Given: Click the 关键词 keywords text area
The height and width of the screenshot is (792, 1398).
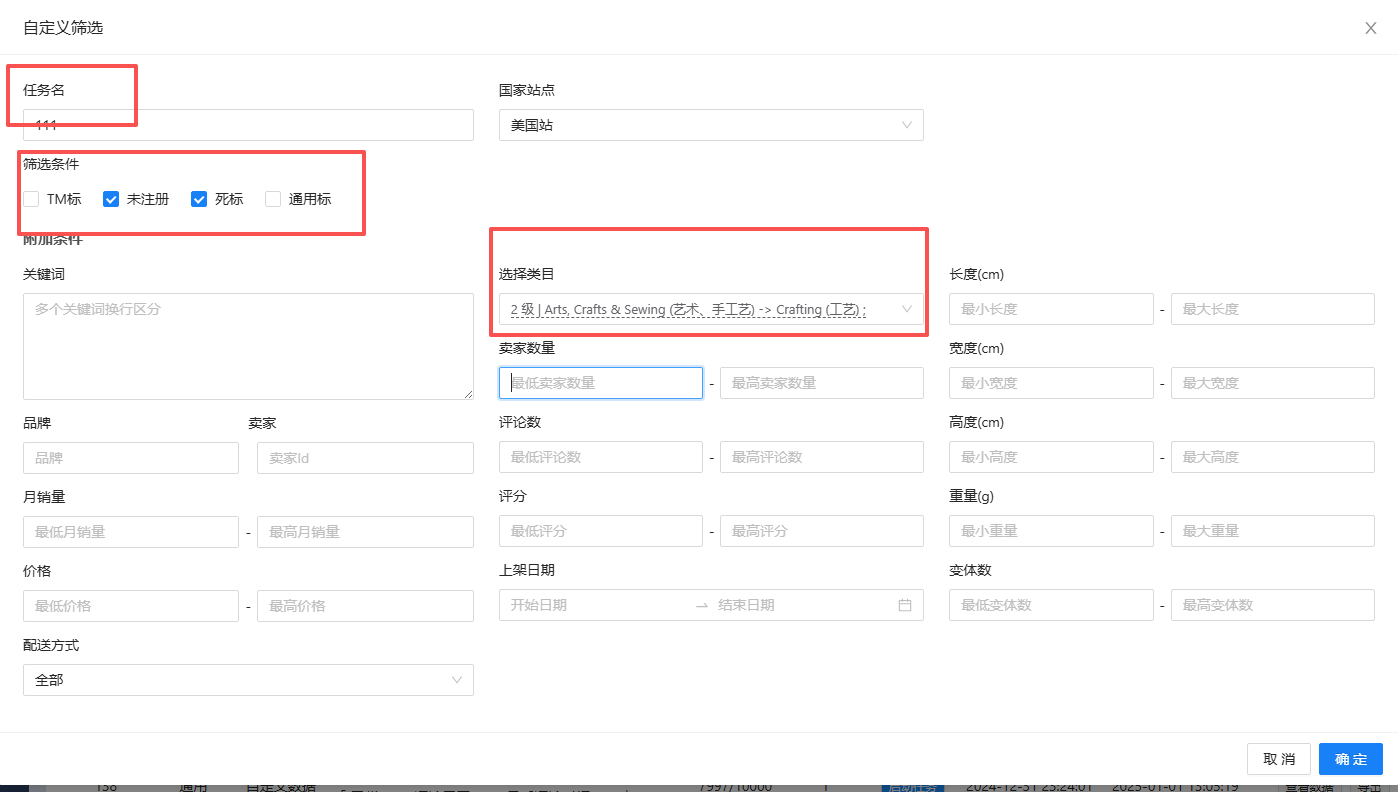Looking at the screenshot, I should click(248, 346).
